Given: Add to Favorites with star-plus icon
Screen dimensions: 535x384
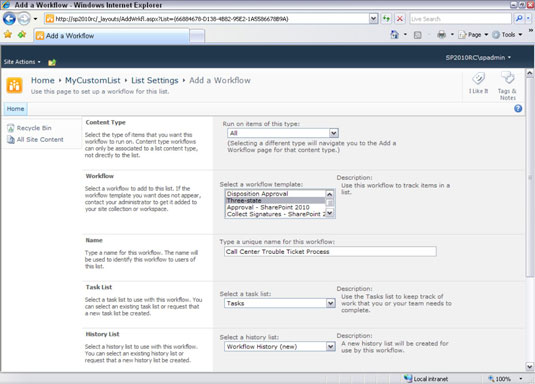Looking at the screenshot, I should click(x=22, y=34).
